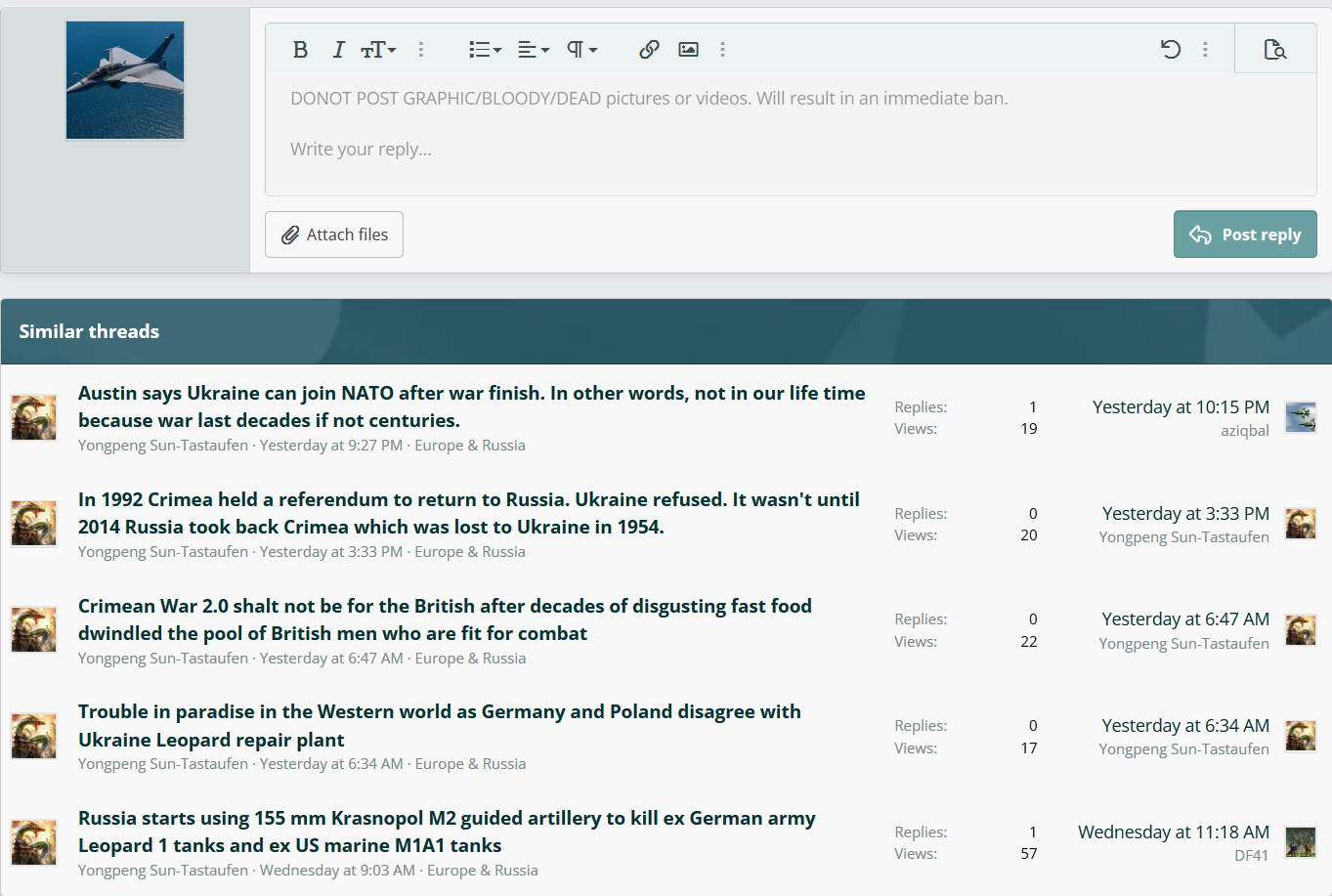Screen dimensions: 1332x896
Task: Open thread about Austin and Ukraine joining NATO
Action: point(471,406)
